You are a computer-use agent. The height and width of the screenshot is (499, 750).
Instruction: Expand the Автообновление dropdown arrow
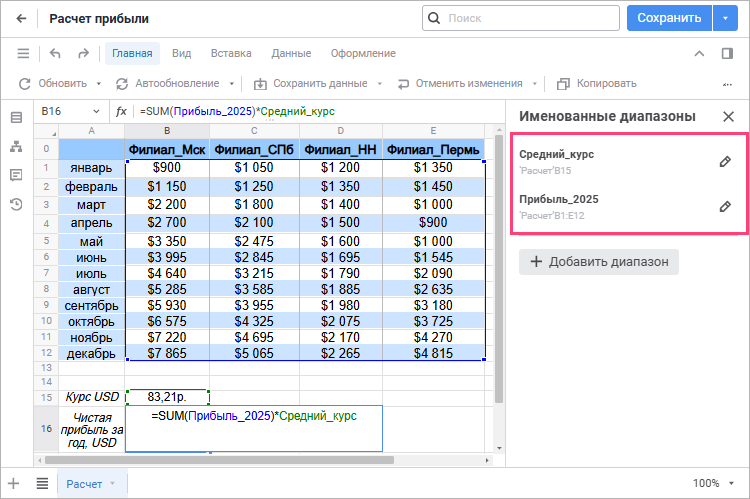[x=232, y=84]
